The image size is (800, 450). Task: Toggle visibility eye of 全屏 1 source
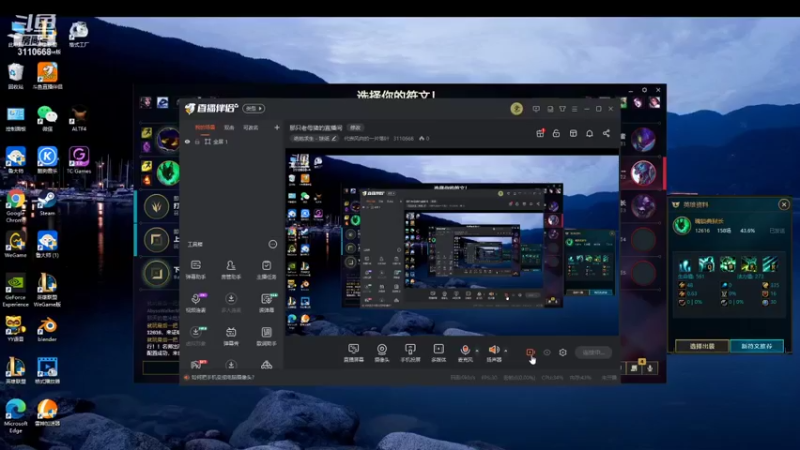pyautogui.click(x=187, y=142)
